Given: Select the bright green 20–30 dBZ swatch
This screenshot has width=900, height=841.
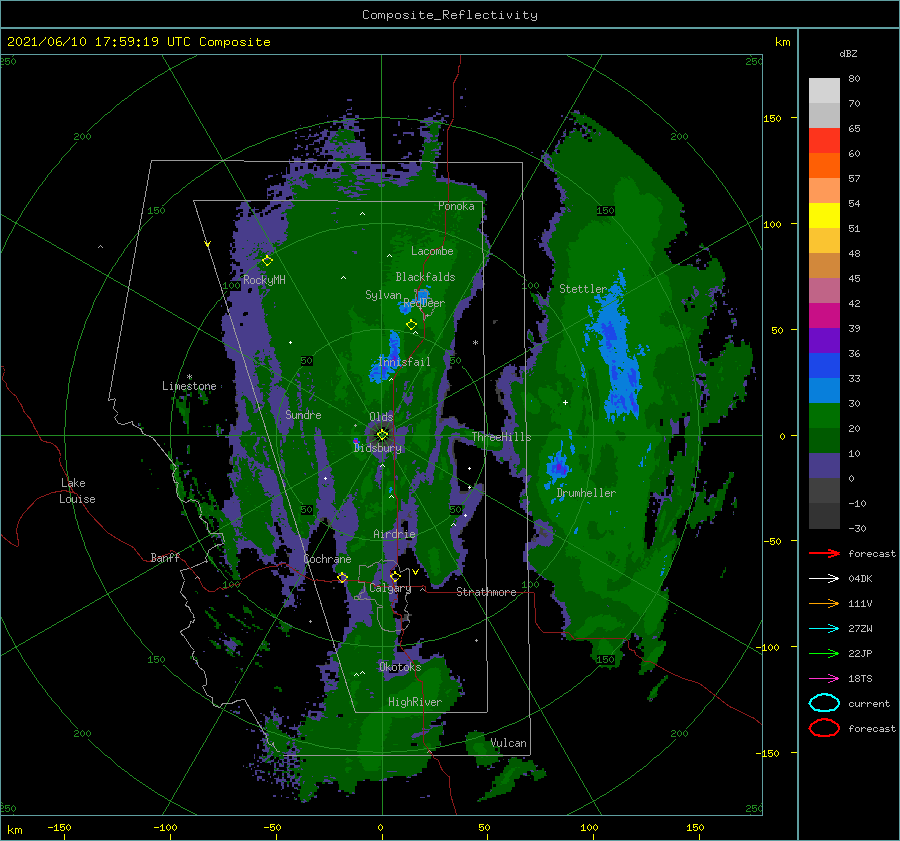Looking at the screenshot, I should pos(824,416).
